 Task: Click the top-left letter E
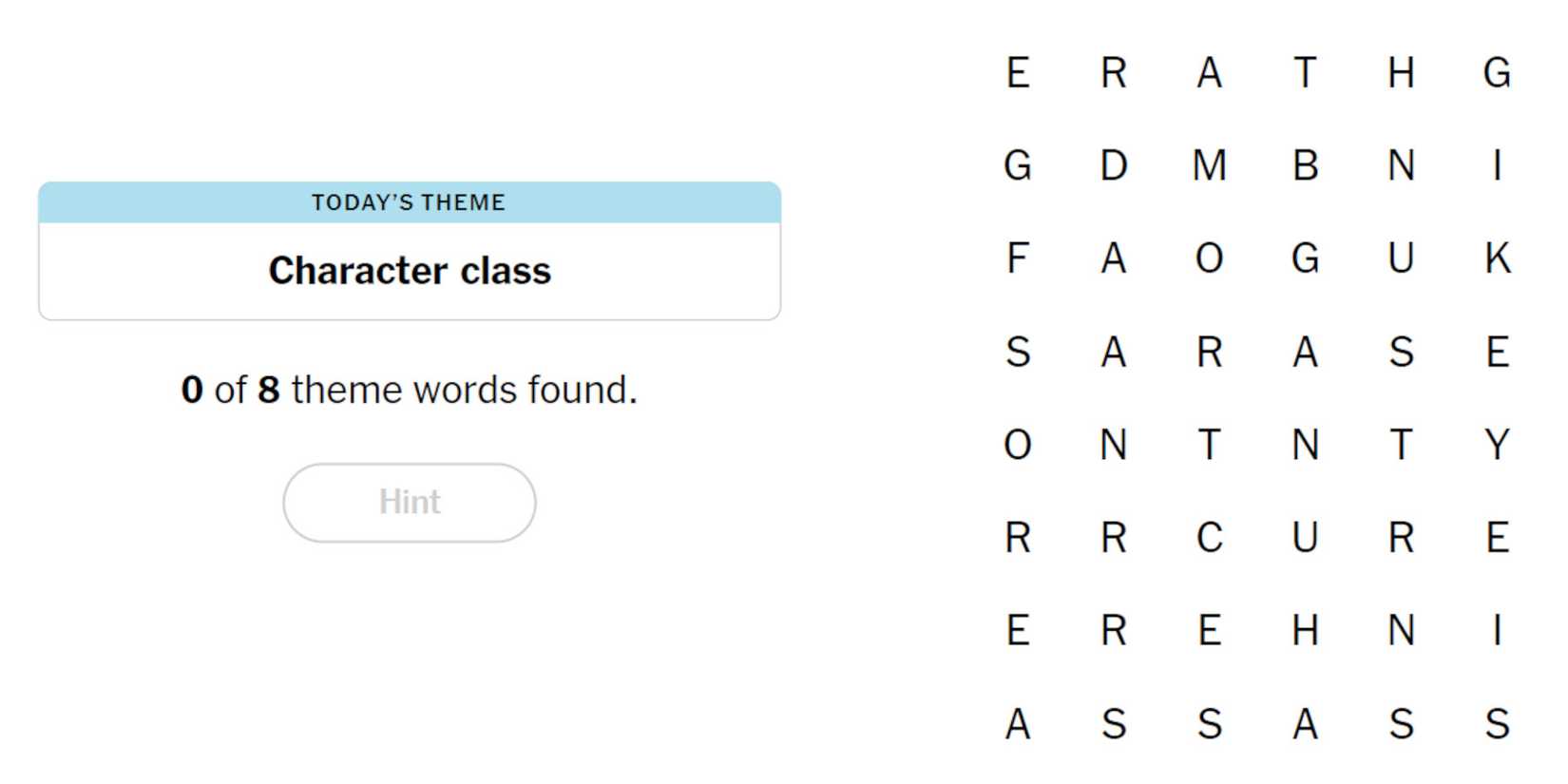tap(1017, 72)
